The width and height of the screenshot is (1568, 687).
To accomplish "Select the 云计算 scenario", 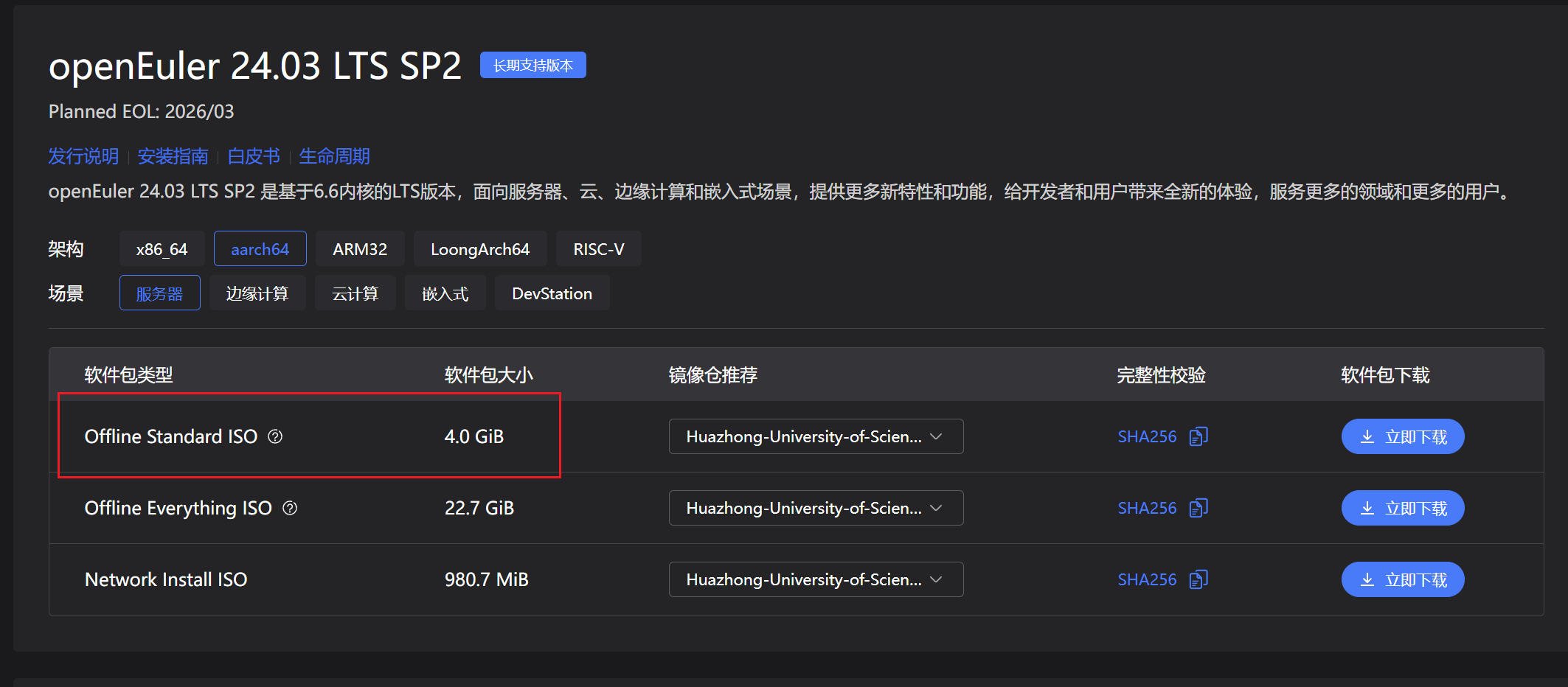I will coord(355,293).
